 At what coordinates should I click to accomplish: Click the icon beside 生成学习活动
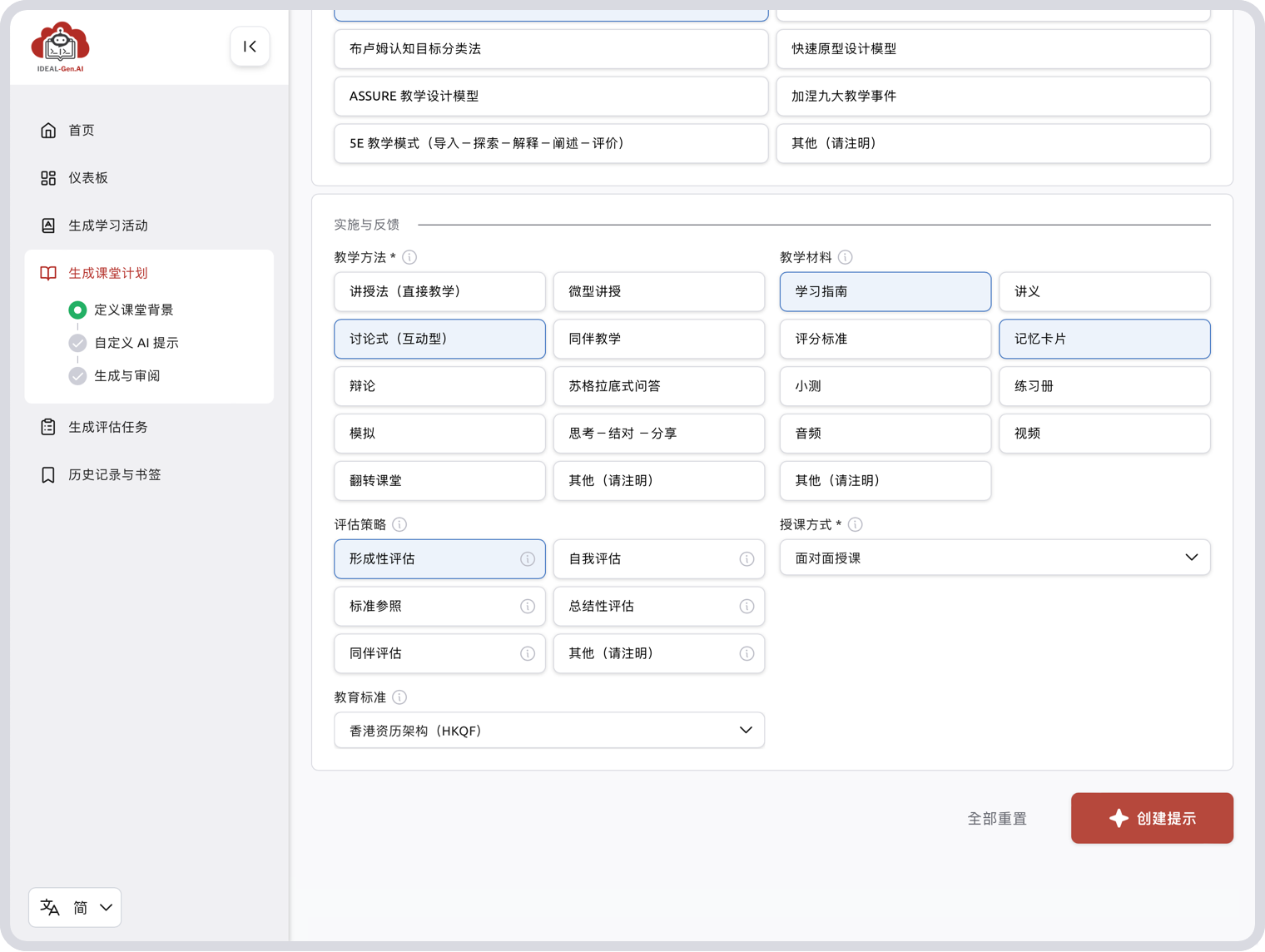pos(48,226)
